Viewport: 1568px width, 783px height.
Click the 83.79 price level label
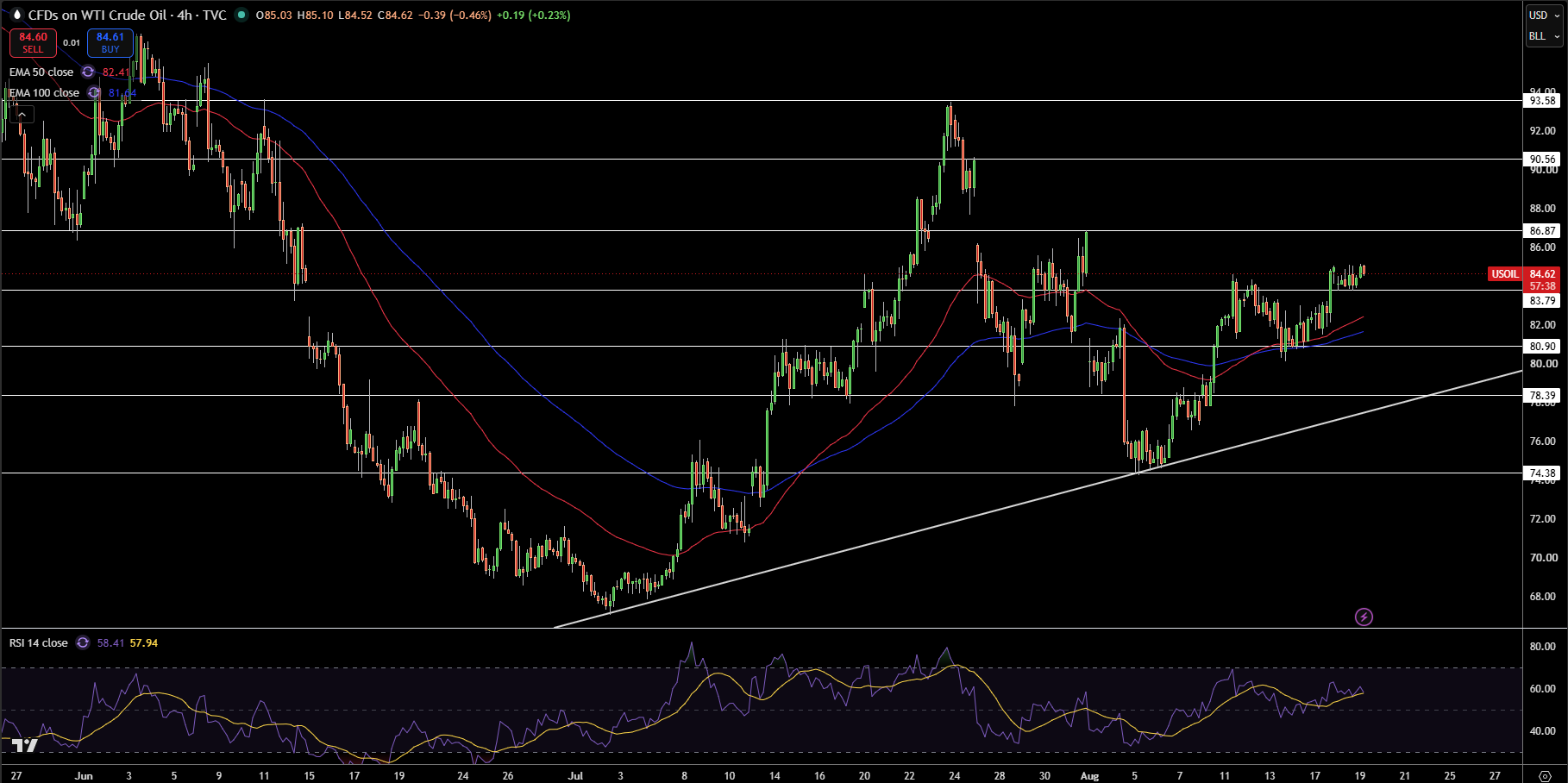(1543, 301)
